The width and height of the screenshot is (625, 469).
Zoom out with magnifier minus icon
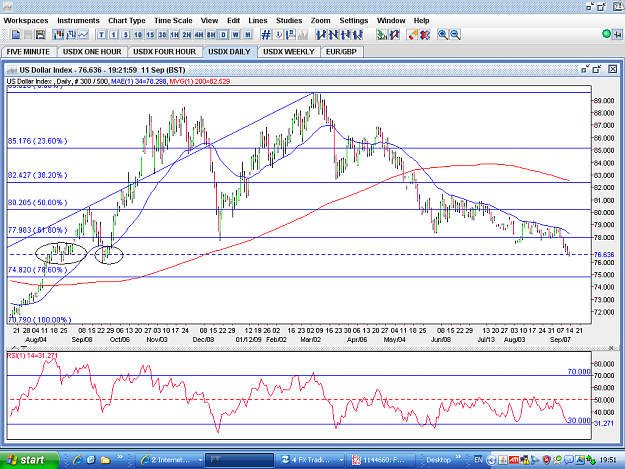pos(455,35)
